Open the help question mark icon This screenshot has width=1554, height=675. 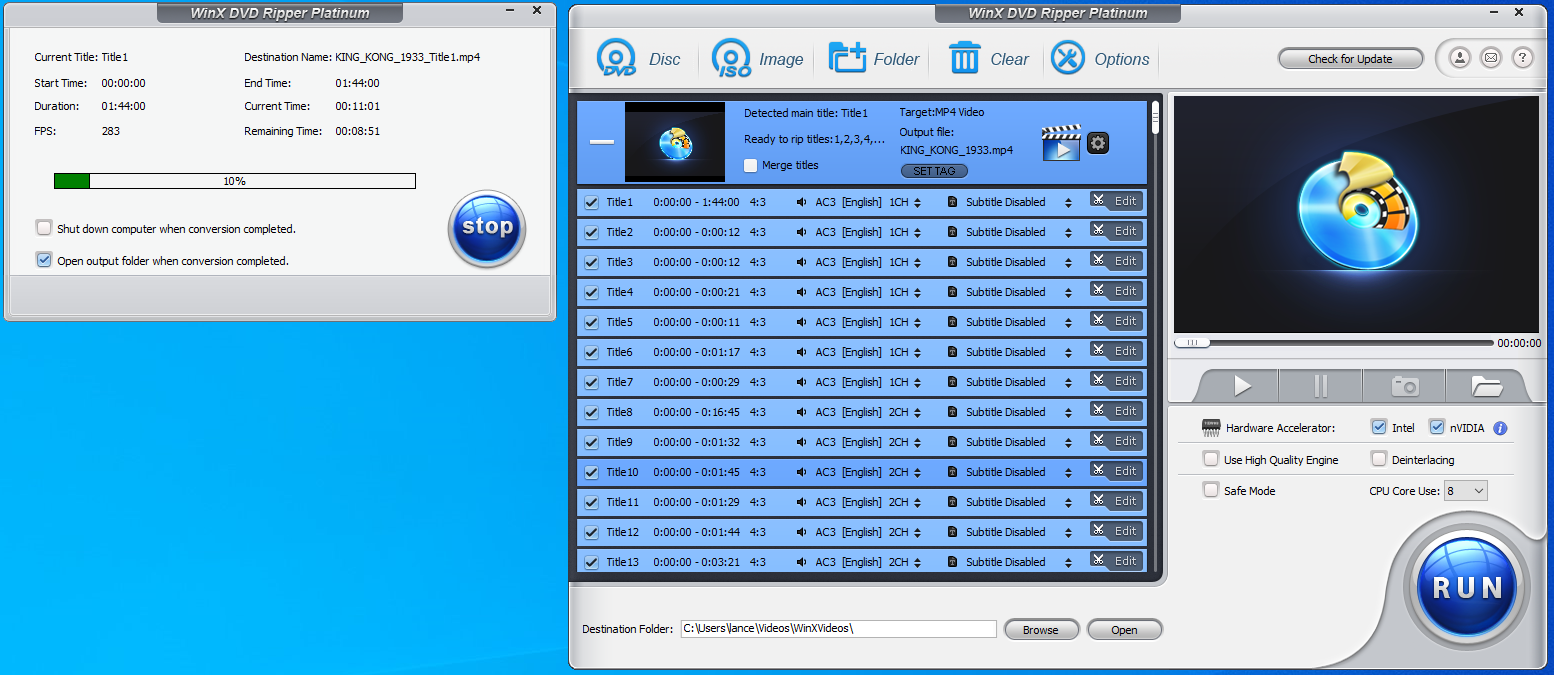tap(1522, 58)
